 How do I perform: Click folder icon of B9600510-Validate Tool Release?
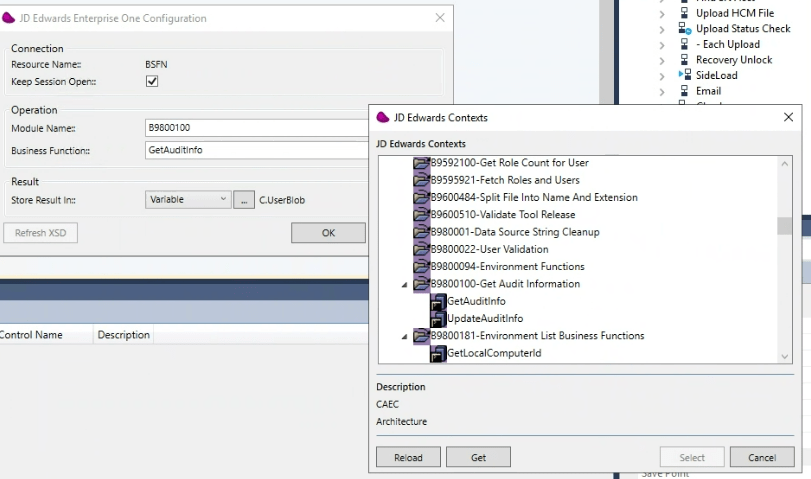click(422, 215)
